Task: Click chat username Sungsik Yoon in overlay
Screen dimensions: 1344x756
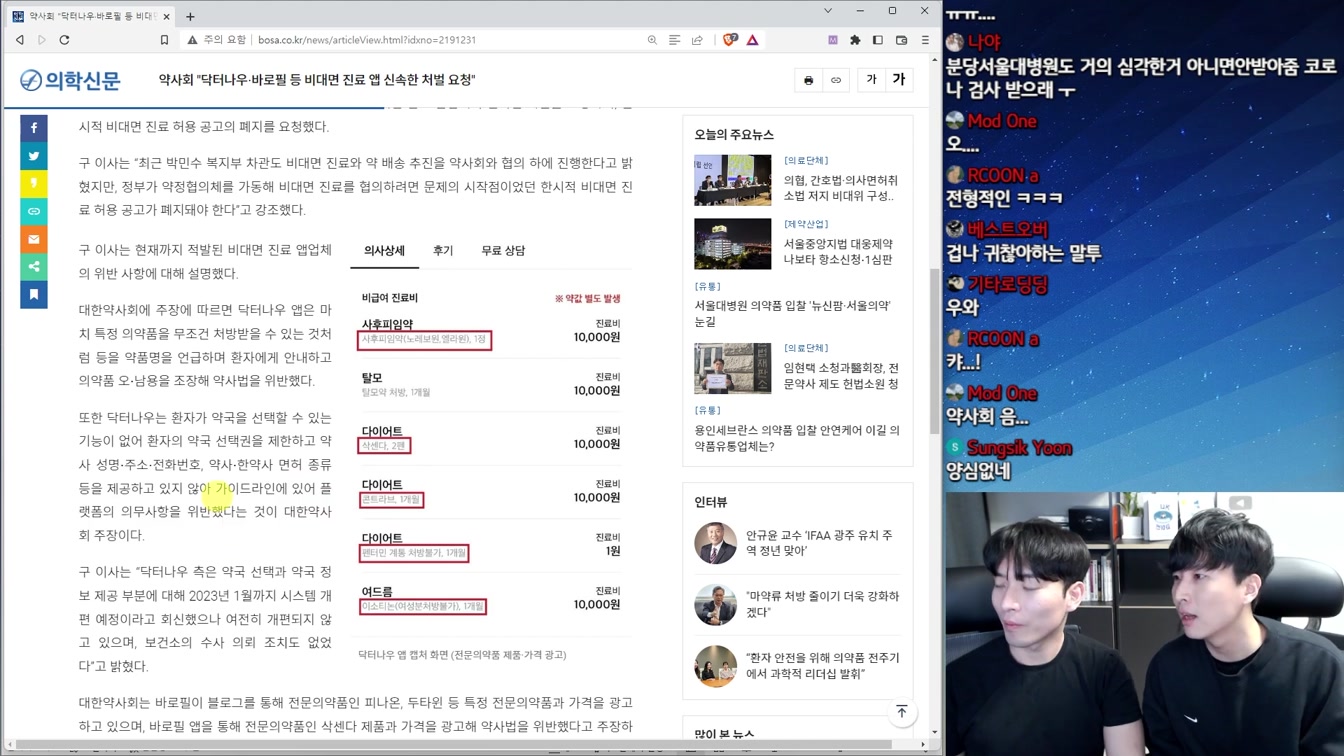Action: pos(1019,448)
